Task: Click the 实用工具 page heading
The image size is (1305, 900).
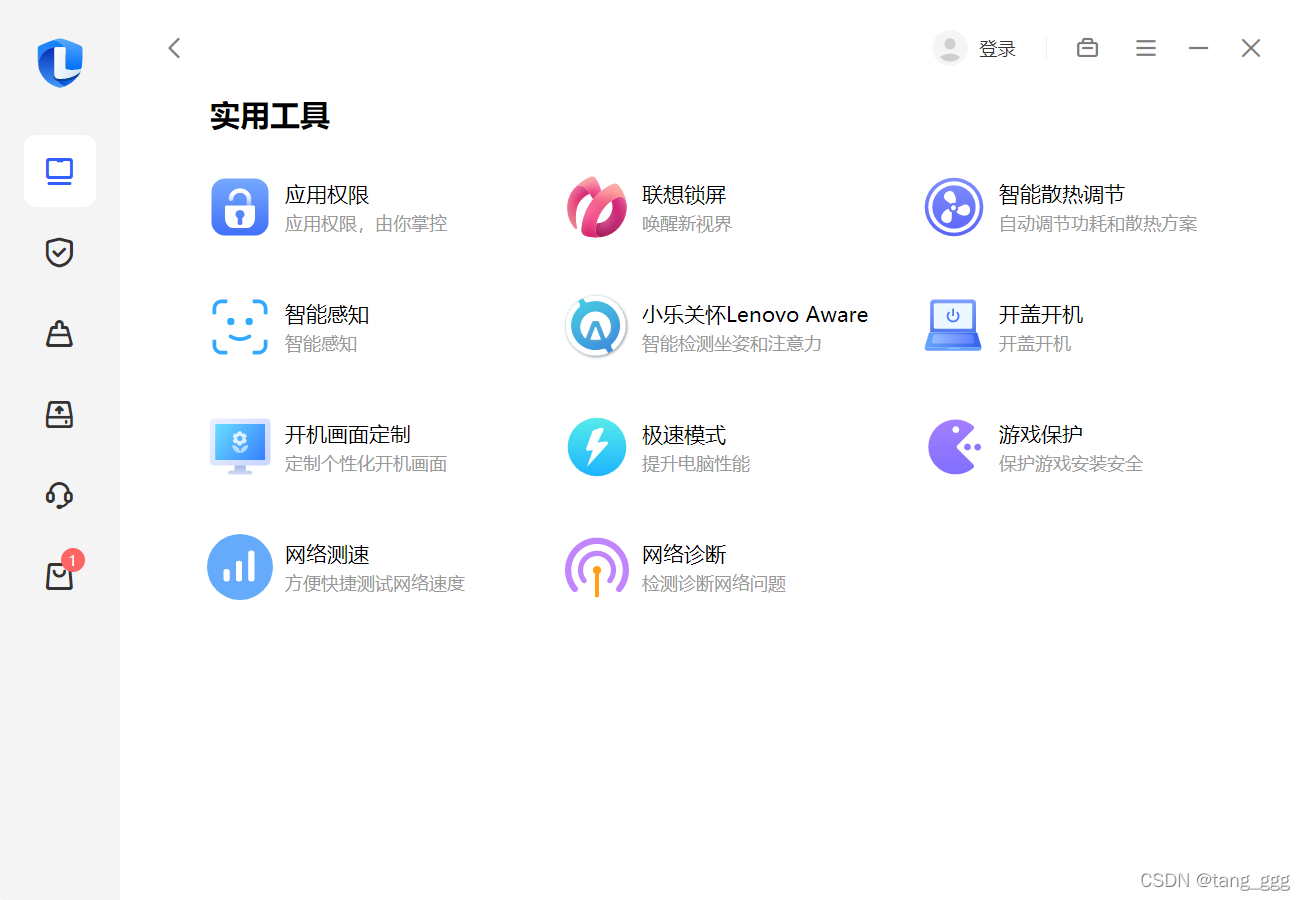Action: [x=270, y=117]
